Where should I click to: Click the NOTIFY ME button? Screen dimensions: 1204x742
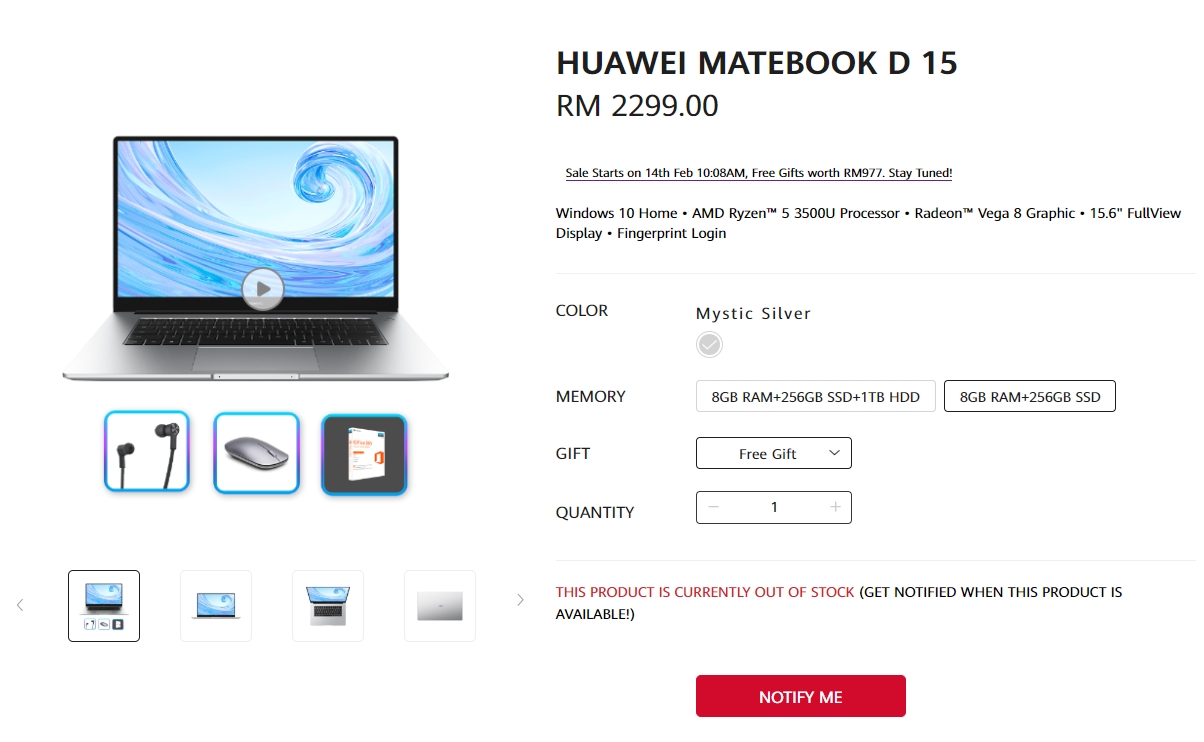pyautogui.click(x=801, y=696)
